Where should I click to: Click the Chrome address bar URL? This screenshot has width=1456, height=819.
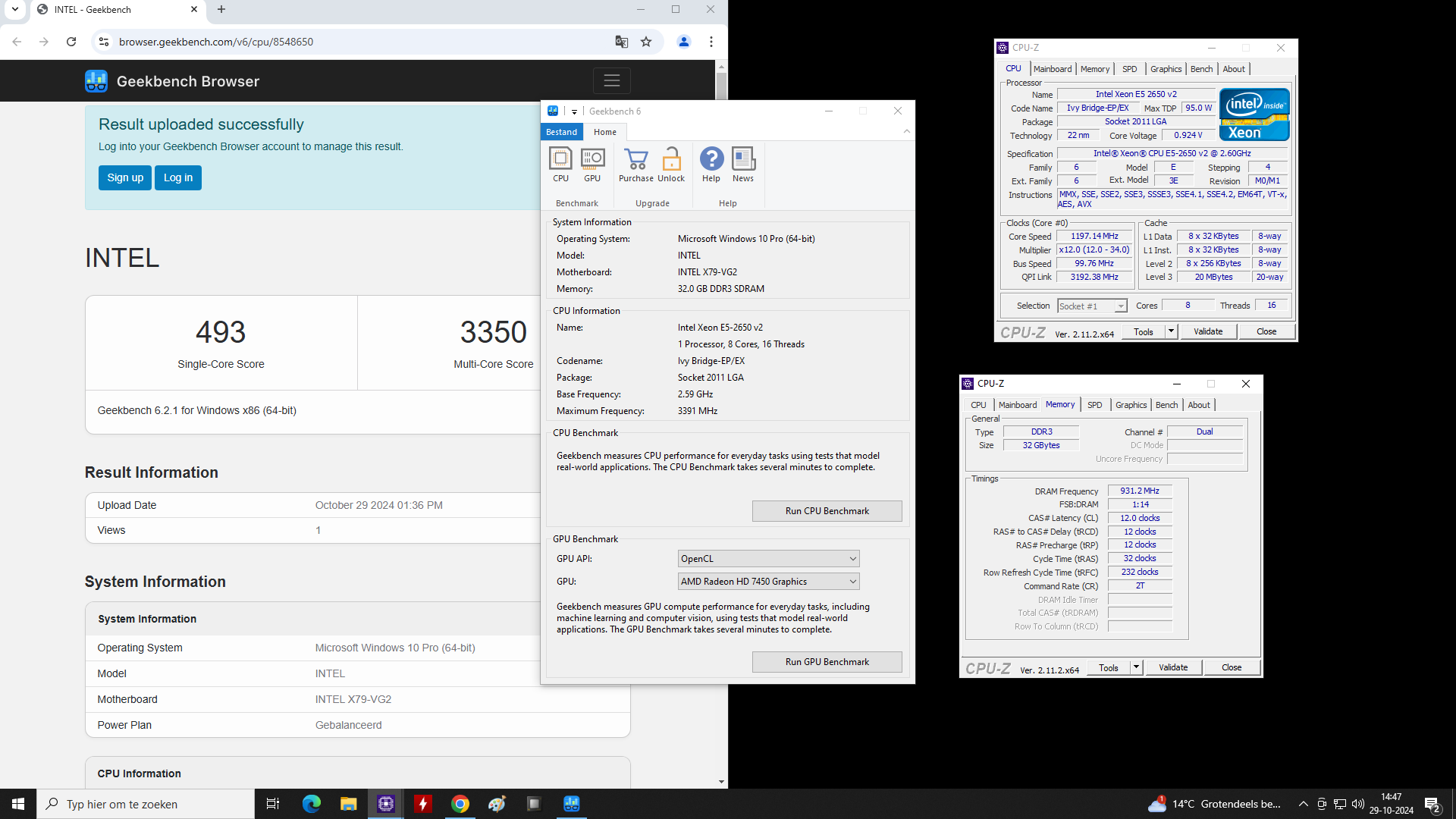pyautogui.click(x=216, y=42)
